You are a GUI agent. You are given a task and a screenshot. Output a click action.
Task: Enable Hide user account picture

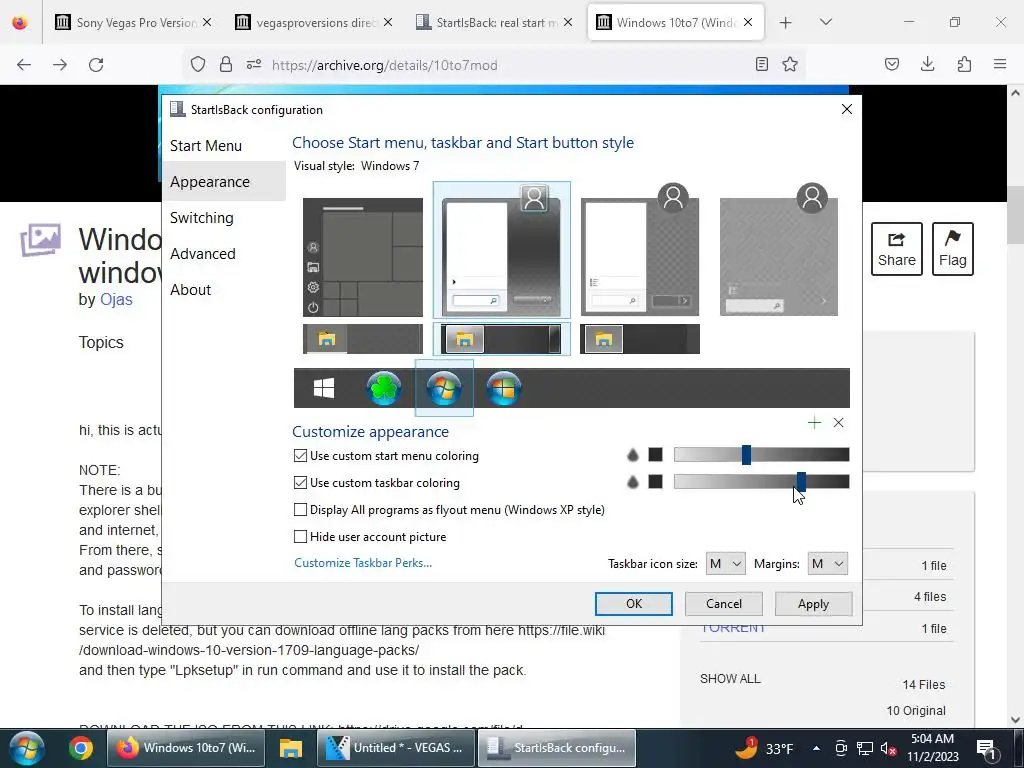point(300,537)
